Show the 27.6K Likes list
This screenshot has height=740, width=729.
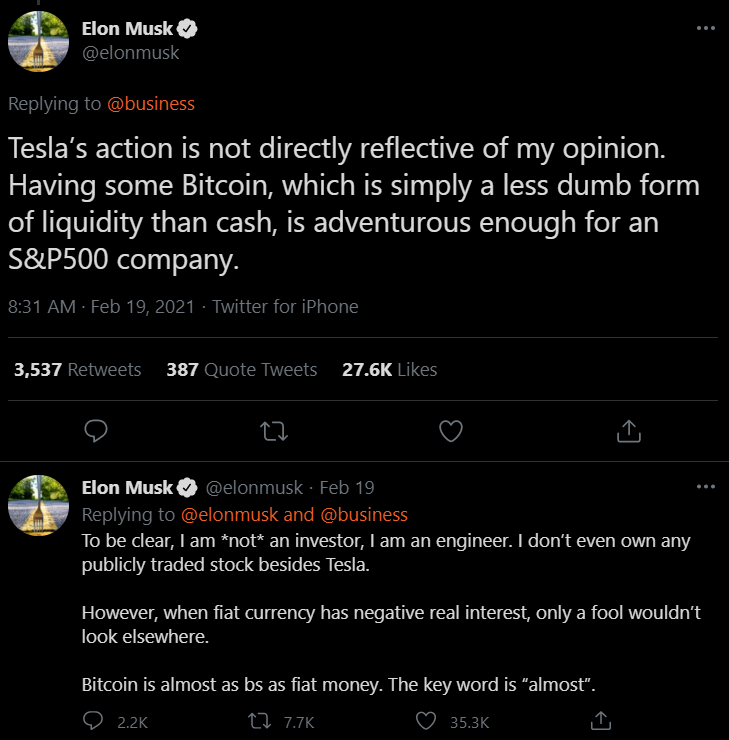389,370
